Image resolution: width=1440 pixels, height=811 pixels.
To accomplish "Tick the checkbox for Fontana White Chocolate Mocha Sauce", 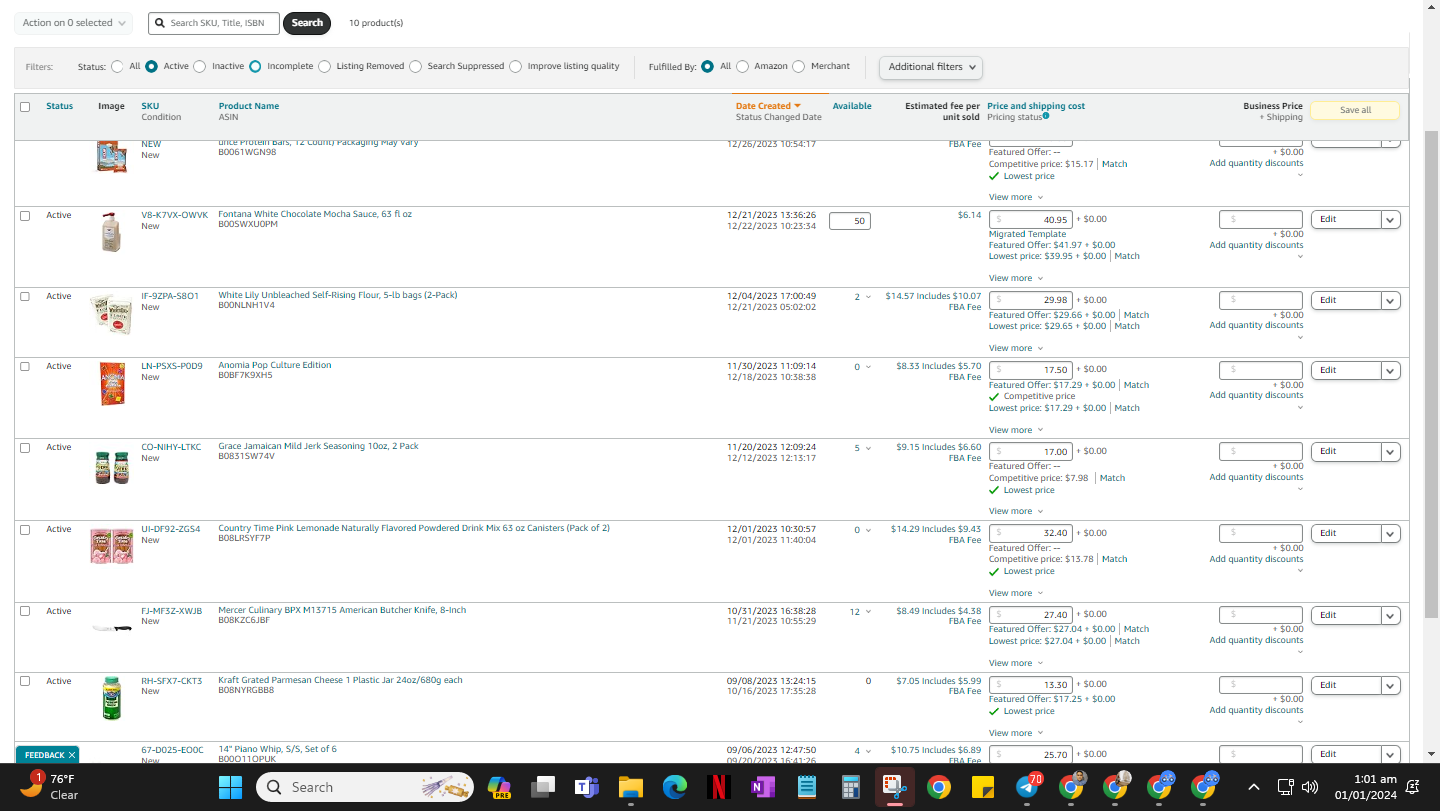I will [25, 216].
